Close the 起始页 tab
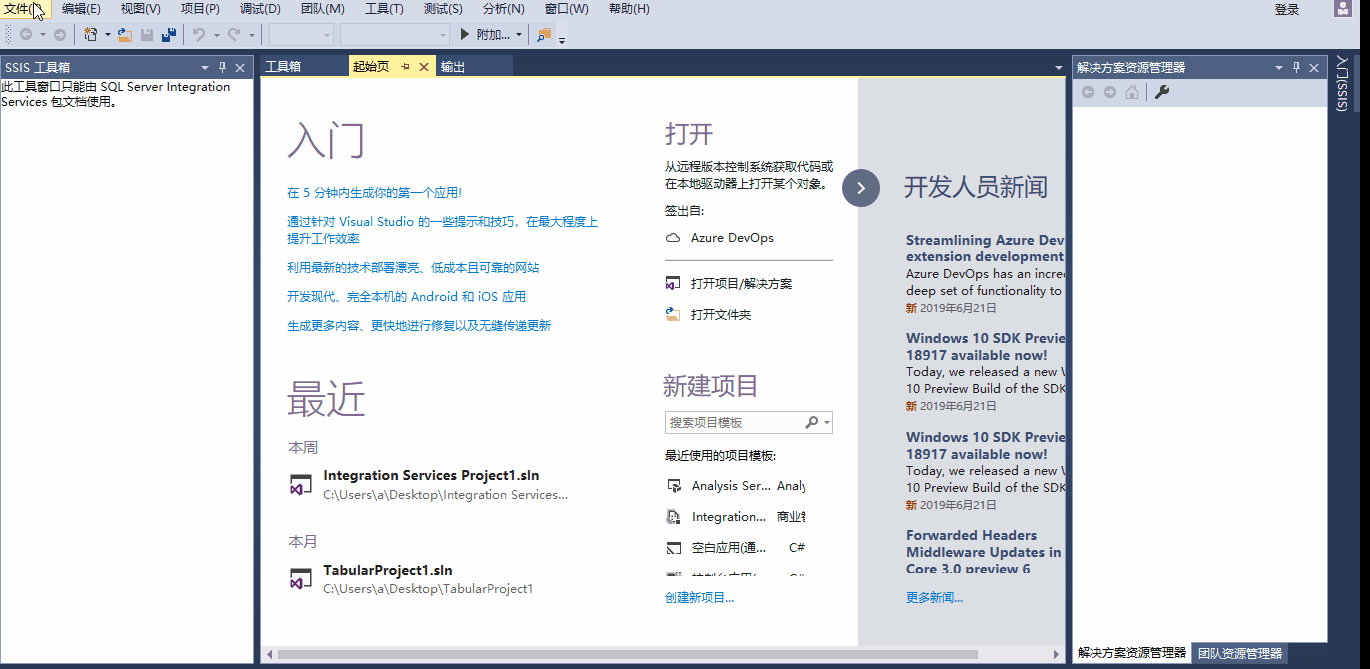Image resolution: width=1370 pixels, height=669 pixels. [x=423, y=67]
